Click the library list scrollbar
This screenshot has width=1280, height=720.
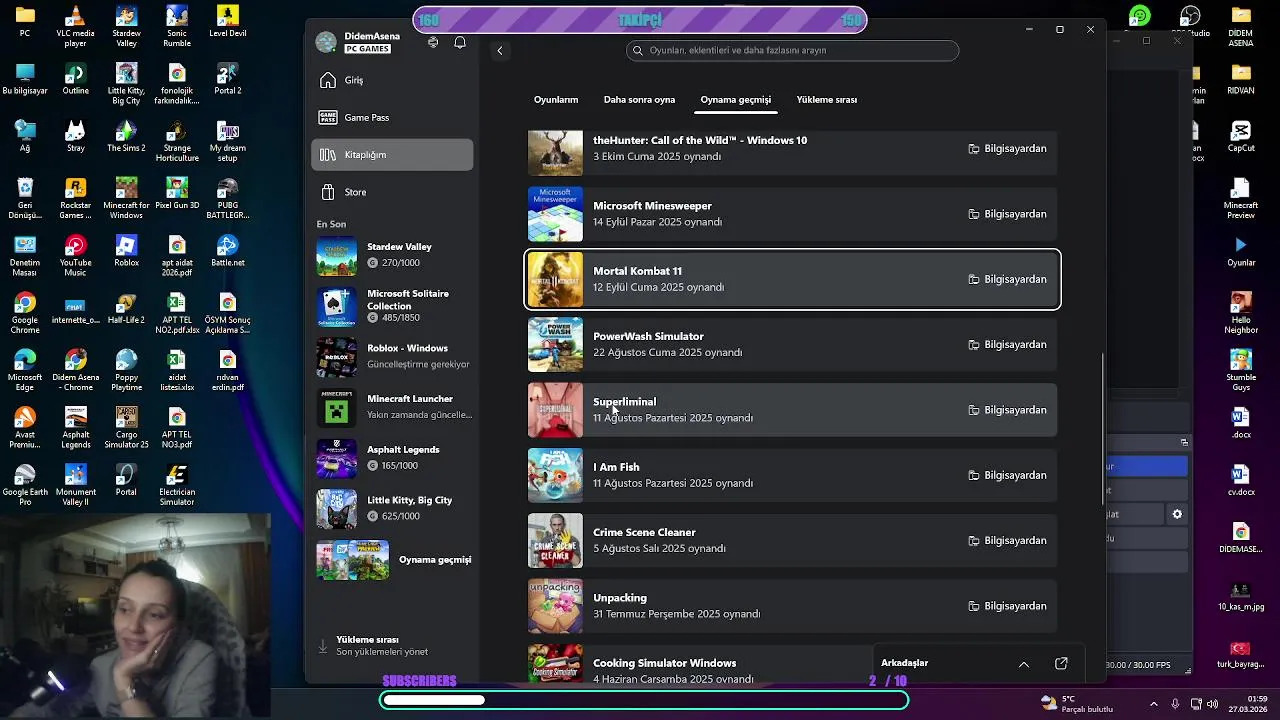(1104, 428)
